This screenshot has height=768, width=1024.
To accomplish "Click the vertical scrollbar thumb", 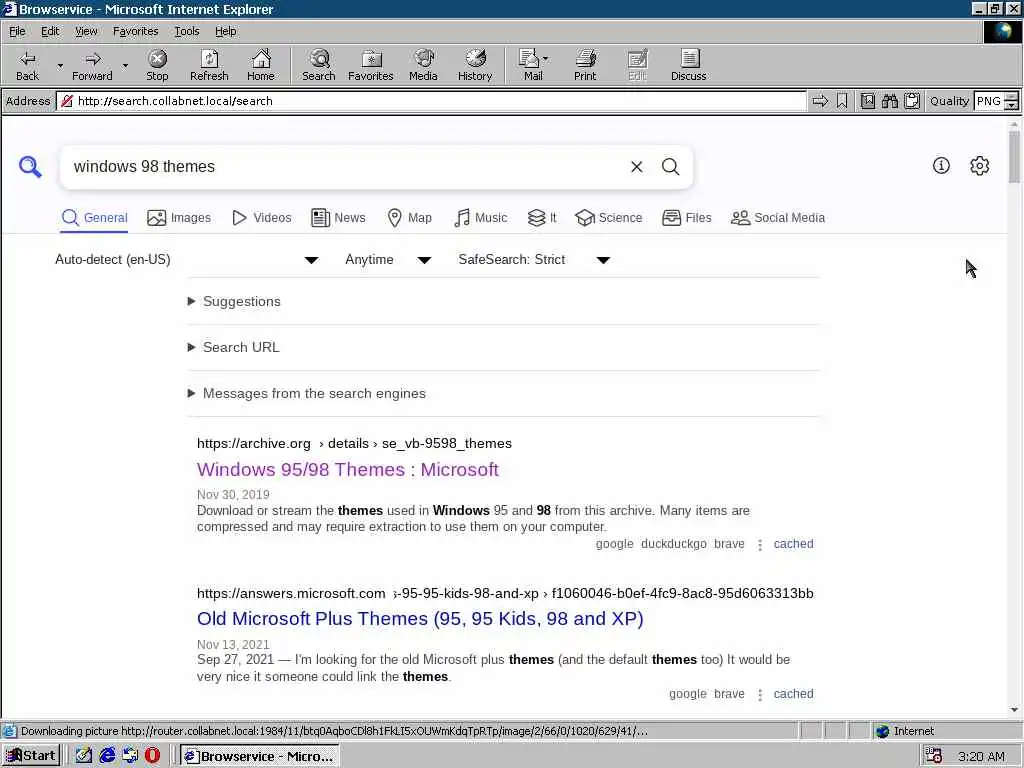I will (1014, 157).
